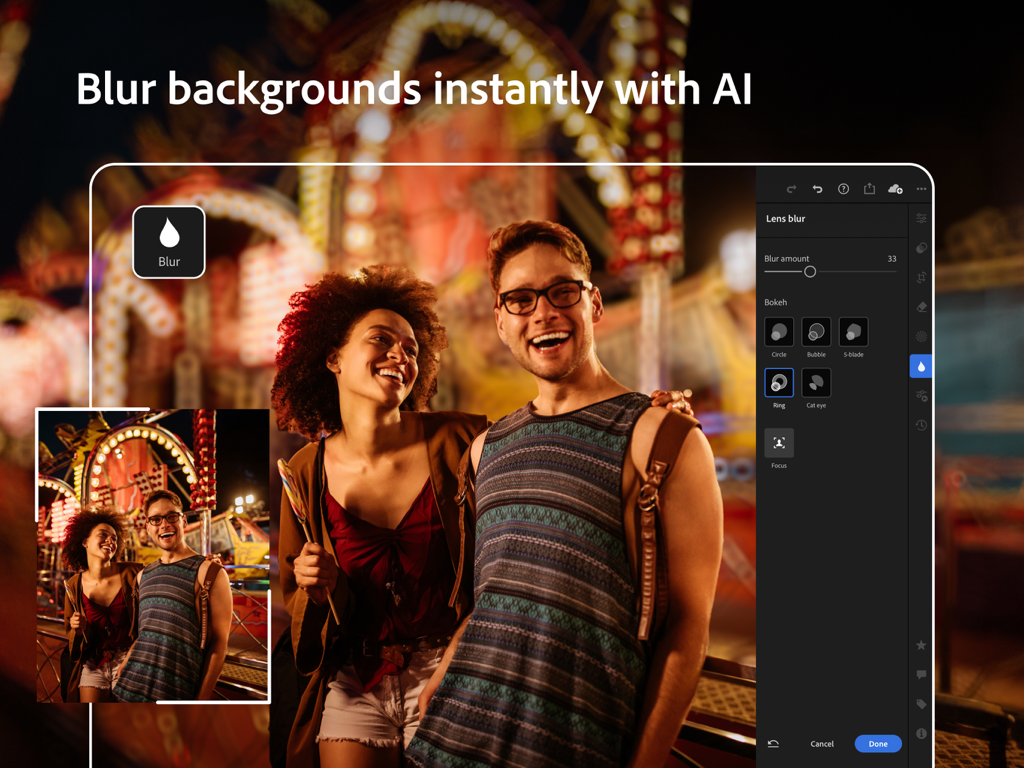Open the Comments panel icon

(920, 673)
